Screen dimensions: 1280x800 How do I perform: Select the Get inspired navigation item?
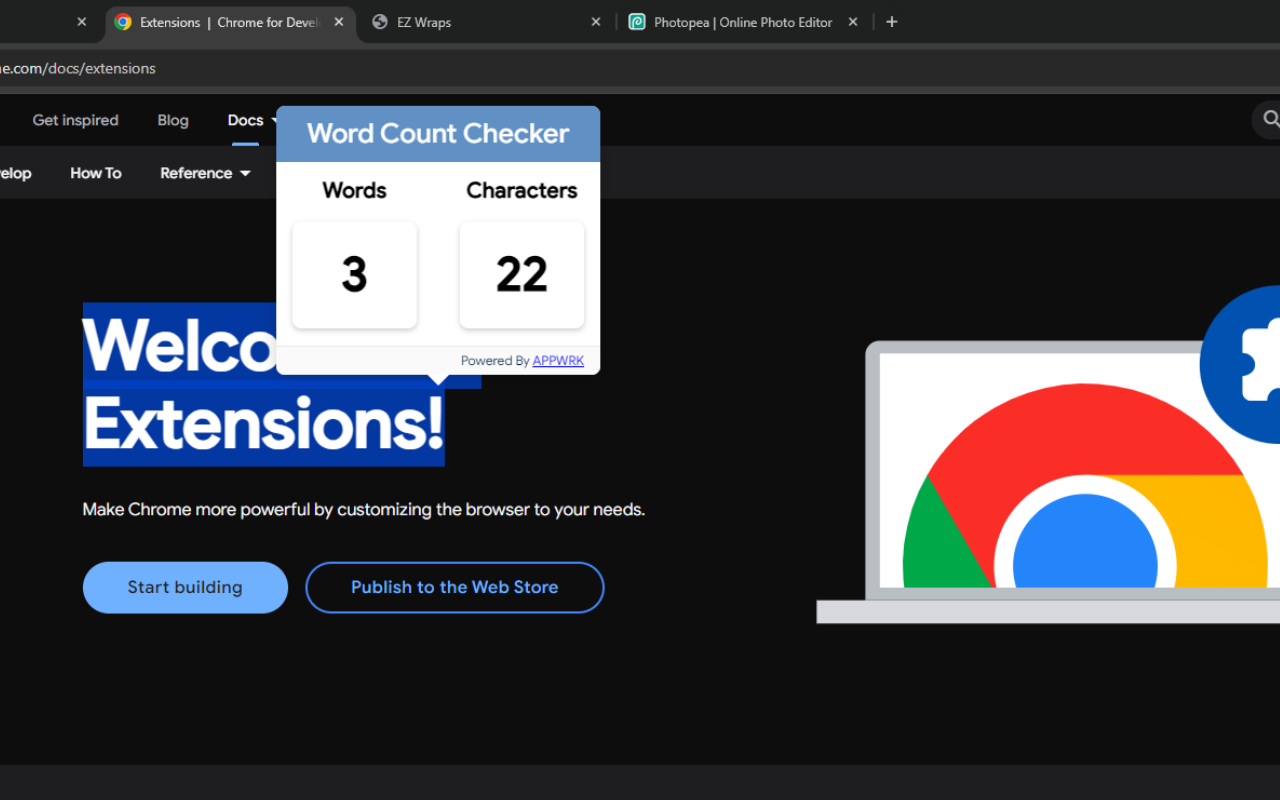coord(75,120)
